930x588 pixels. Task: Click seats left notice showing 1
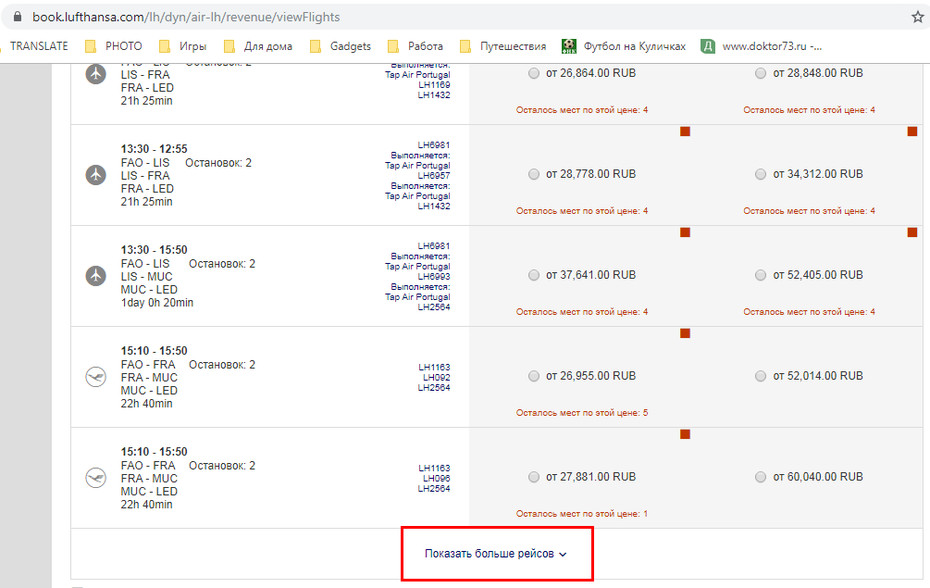582,513
